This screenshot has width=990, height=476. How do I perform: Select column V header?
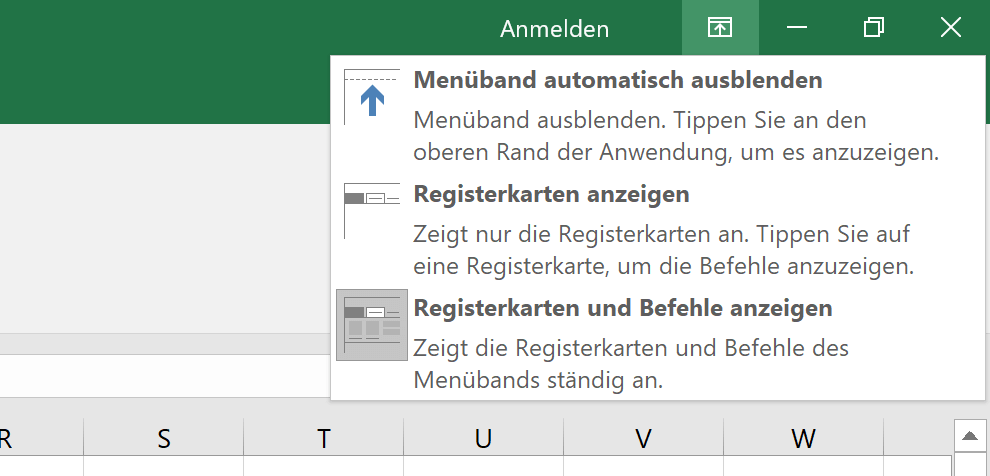tap(643, 437)
